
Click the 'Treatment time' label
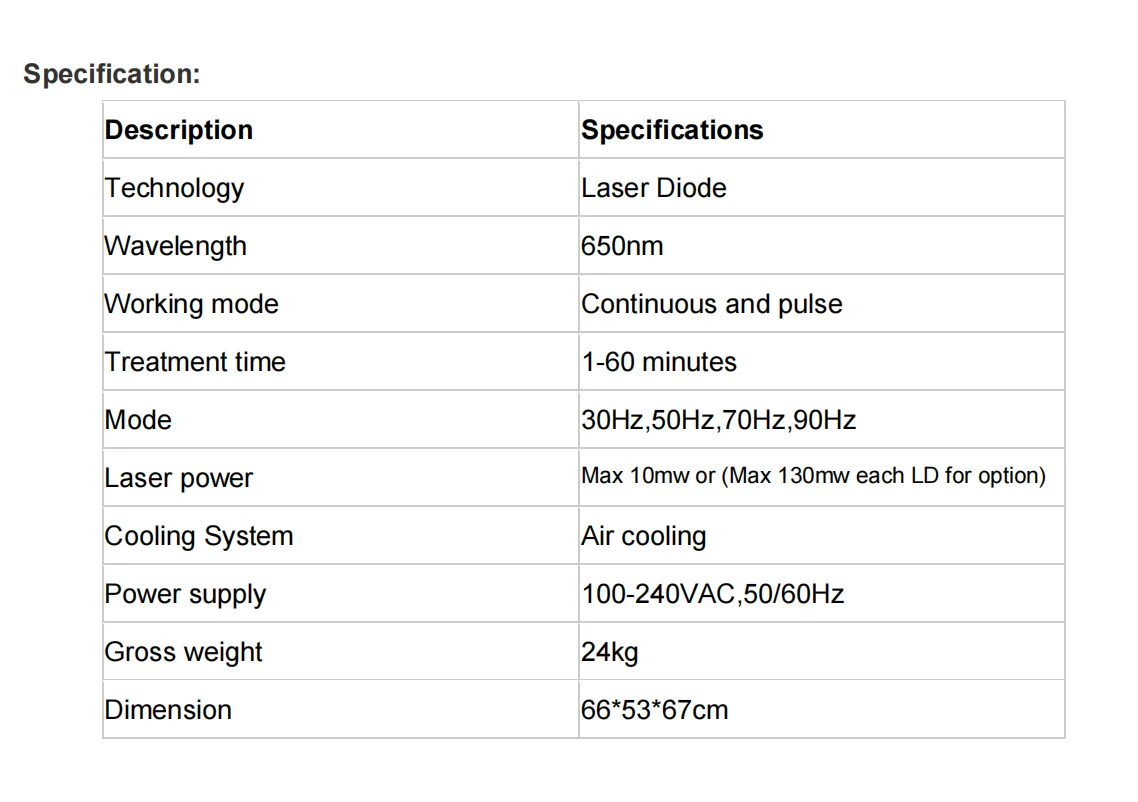(195, 362)
